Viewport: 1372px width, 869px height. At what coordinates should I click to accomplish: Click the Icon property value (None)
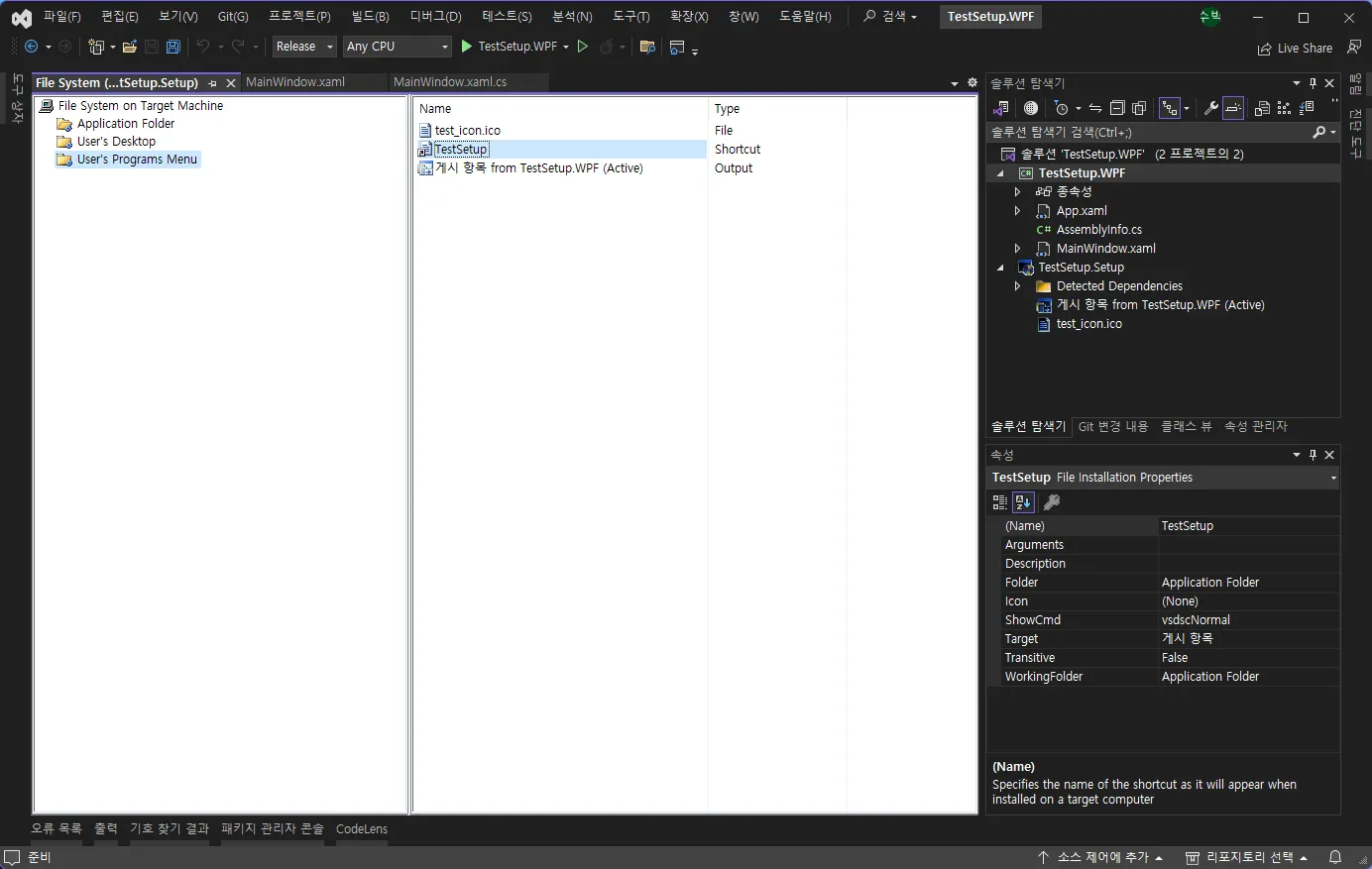pyautogui.click(x=1249, y=601)
